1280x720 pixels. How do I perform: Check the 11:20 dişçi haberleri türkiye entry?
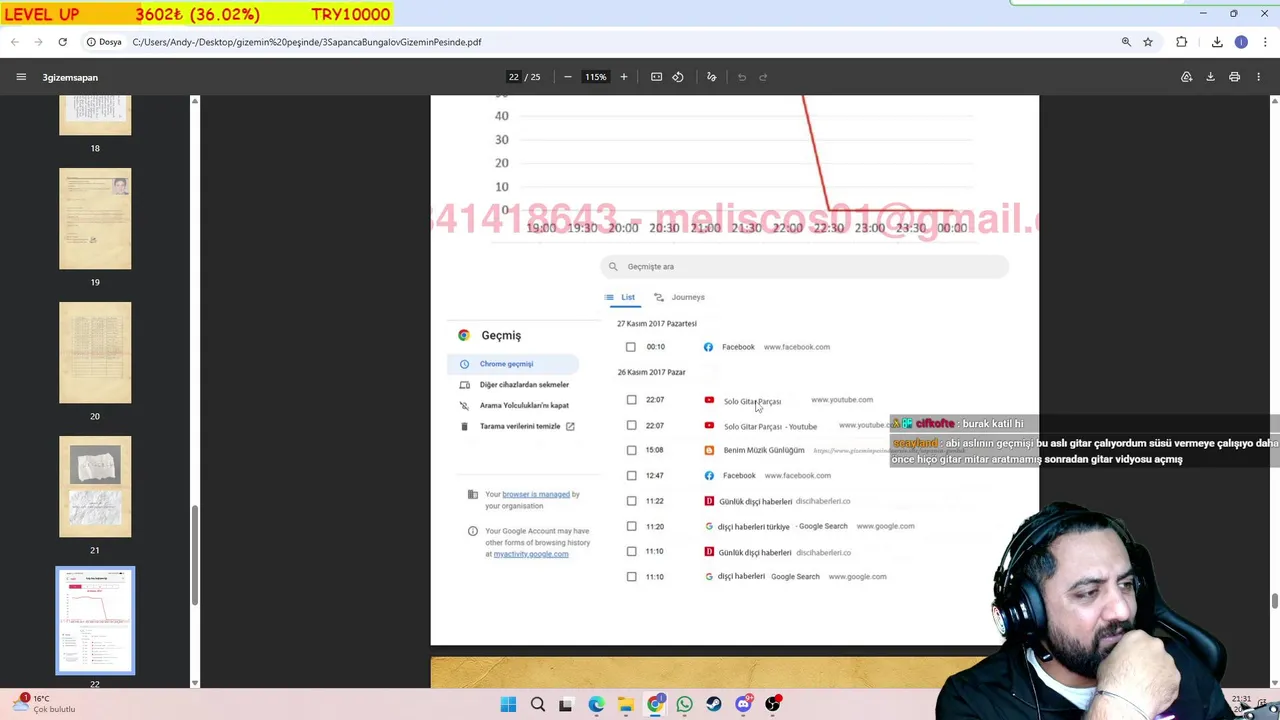tap(631, 526)
